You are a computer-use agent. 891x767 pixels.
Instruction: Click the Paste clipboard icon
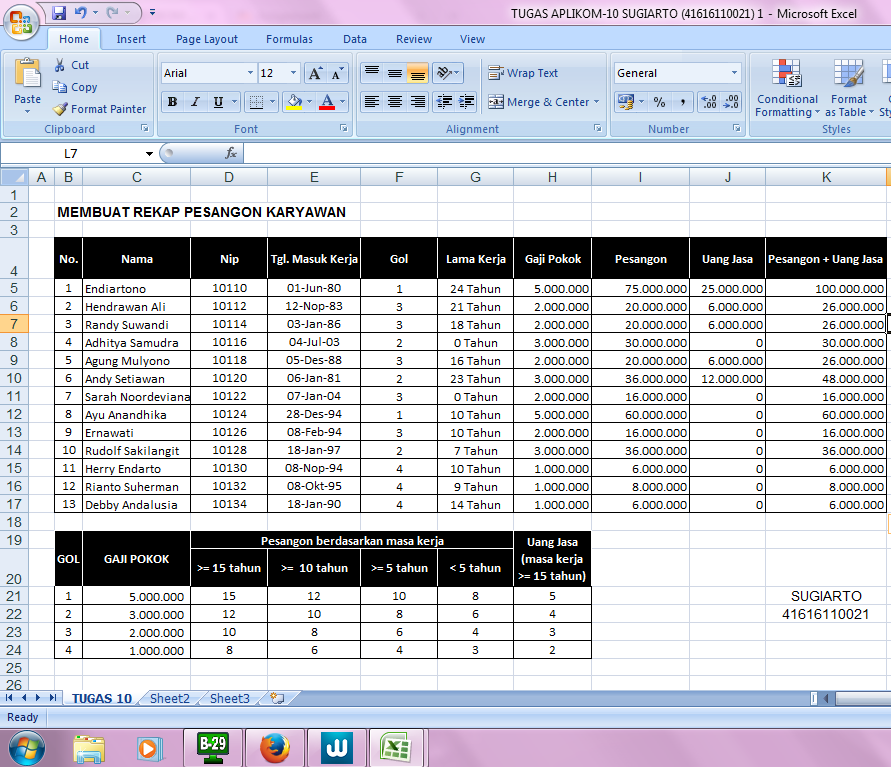click(x=27, y=74)
